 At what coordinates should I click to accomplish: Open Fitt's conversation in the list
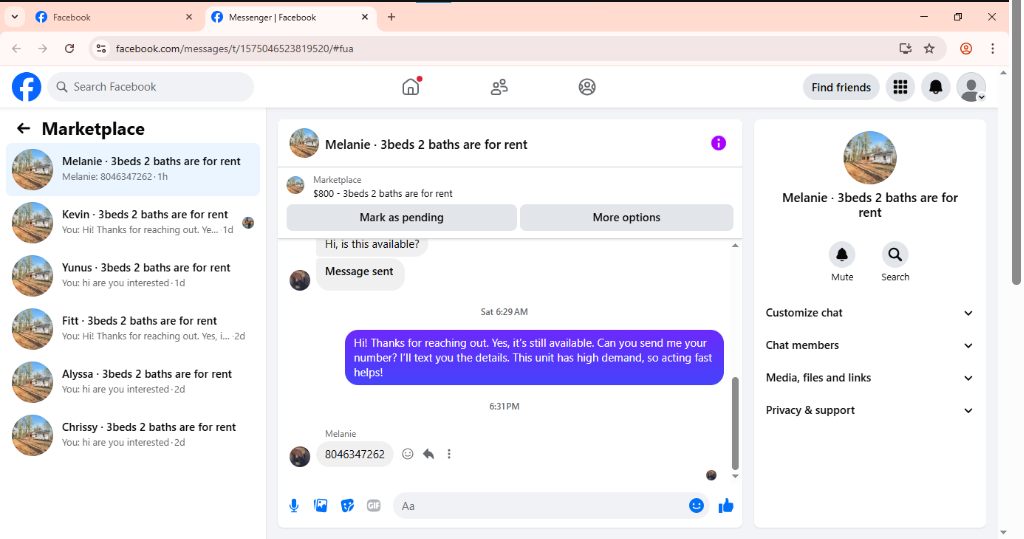coord(133,329)
